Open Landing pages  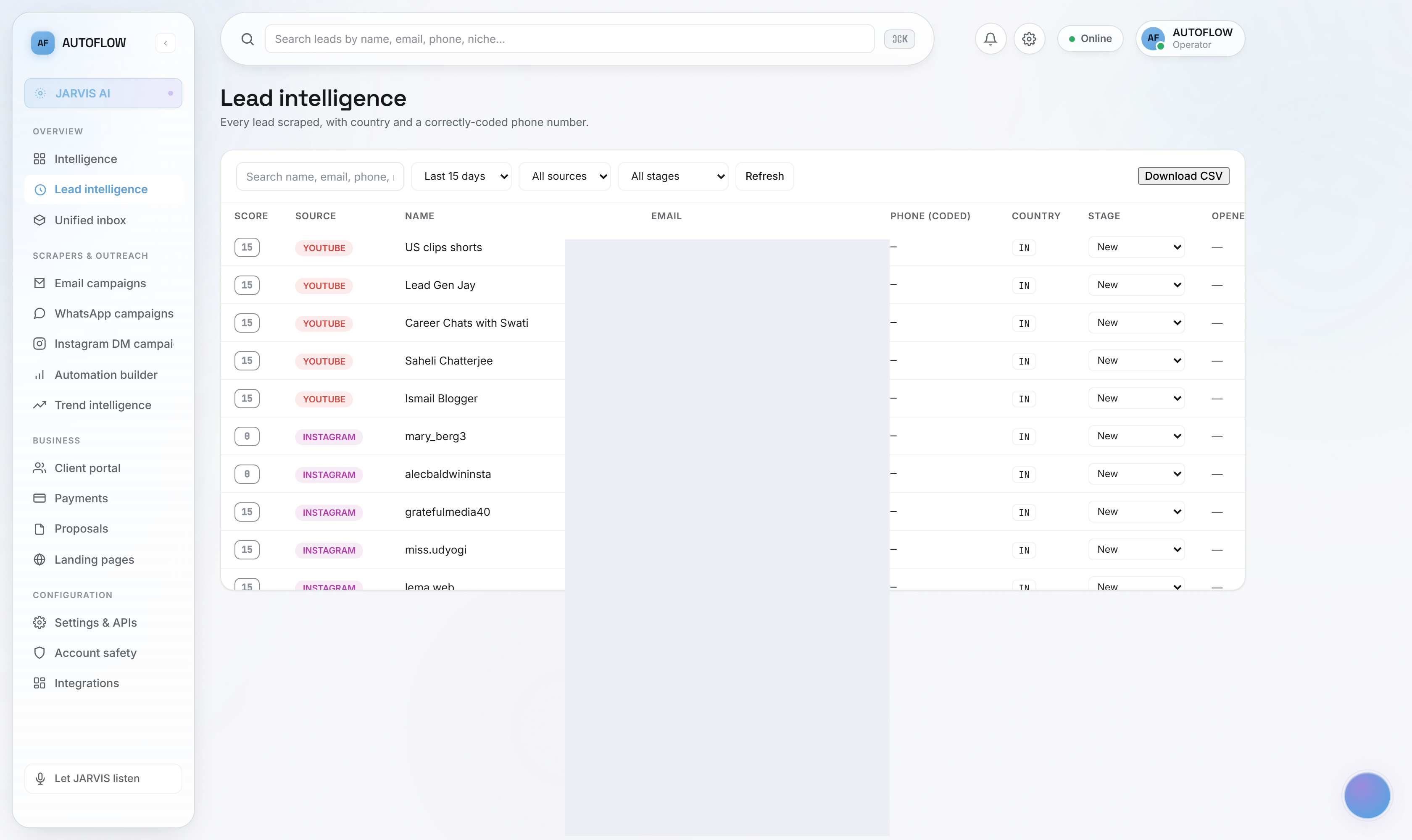pyautogui.click(x=103, y=560)
